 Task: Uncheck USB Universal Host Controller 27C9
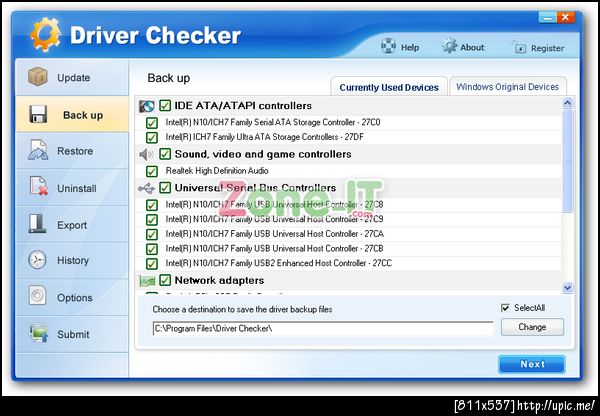click(152, 220)
